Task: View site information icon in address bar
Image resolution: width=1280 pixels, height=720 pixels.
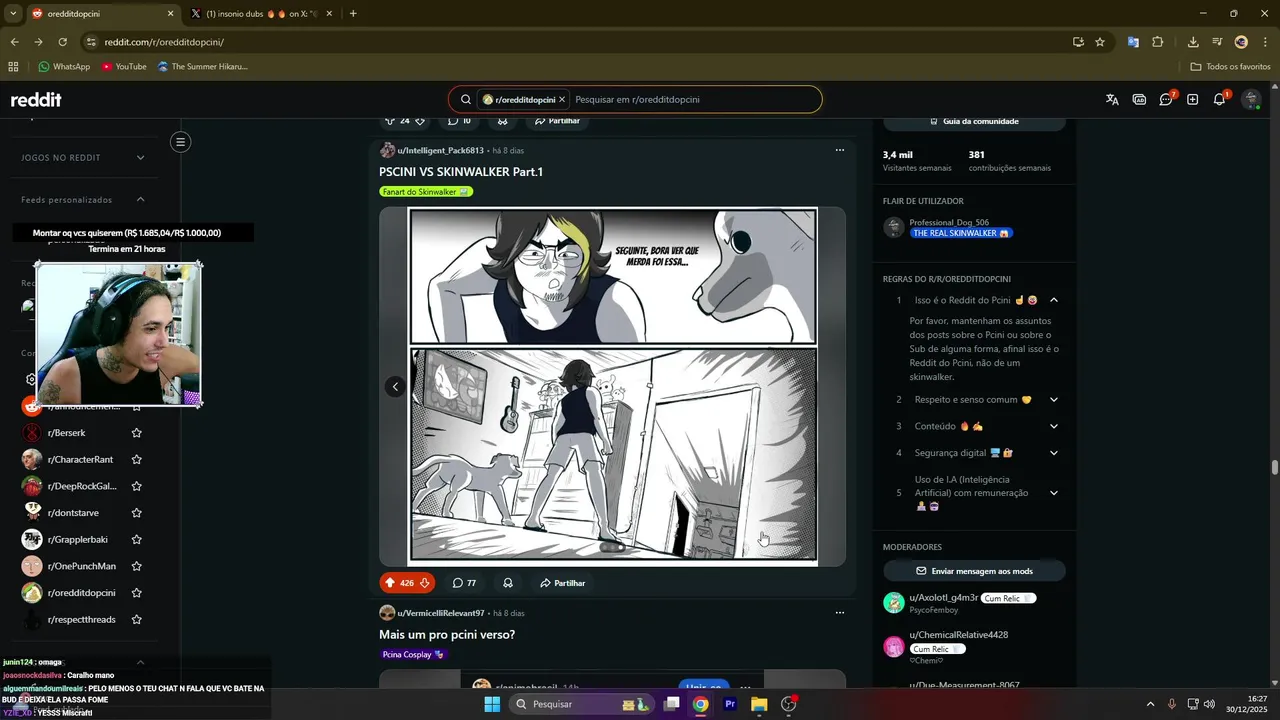Action: (x=91, y=42)
